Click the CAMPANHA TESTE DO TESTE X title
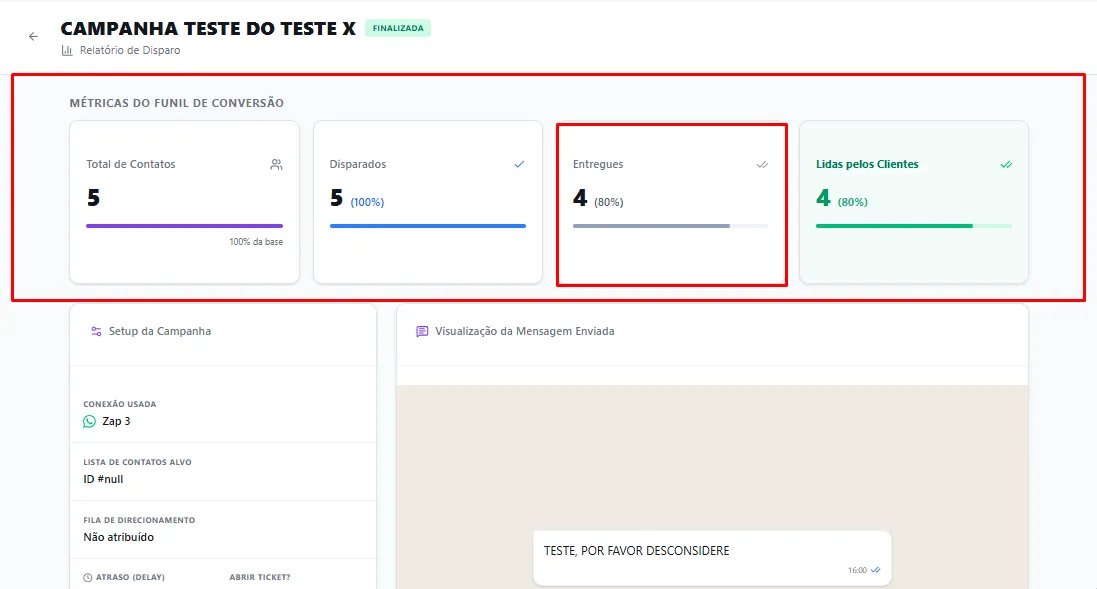Viewport: 1097px width, 589px height. [208, 29]
